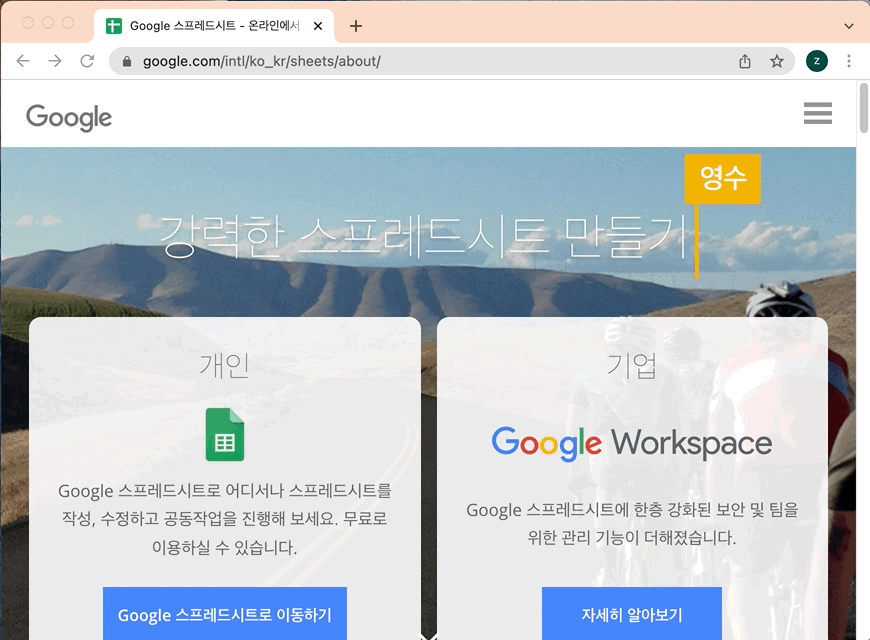The height and width of the screenshot is (640, 870).
Task: Click the Google logo
Action: click(69, 117)
